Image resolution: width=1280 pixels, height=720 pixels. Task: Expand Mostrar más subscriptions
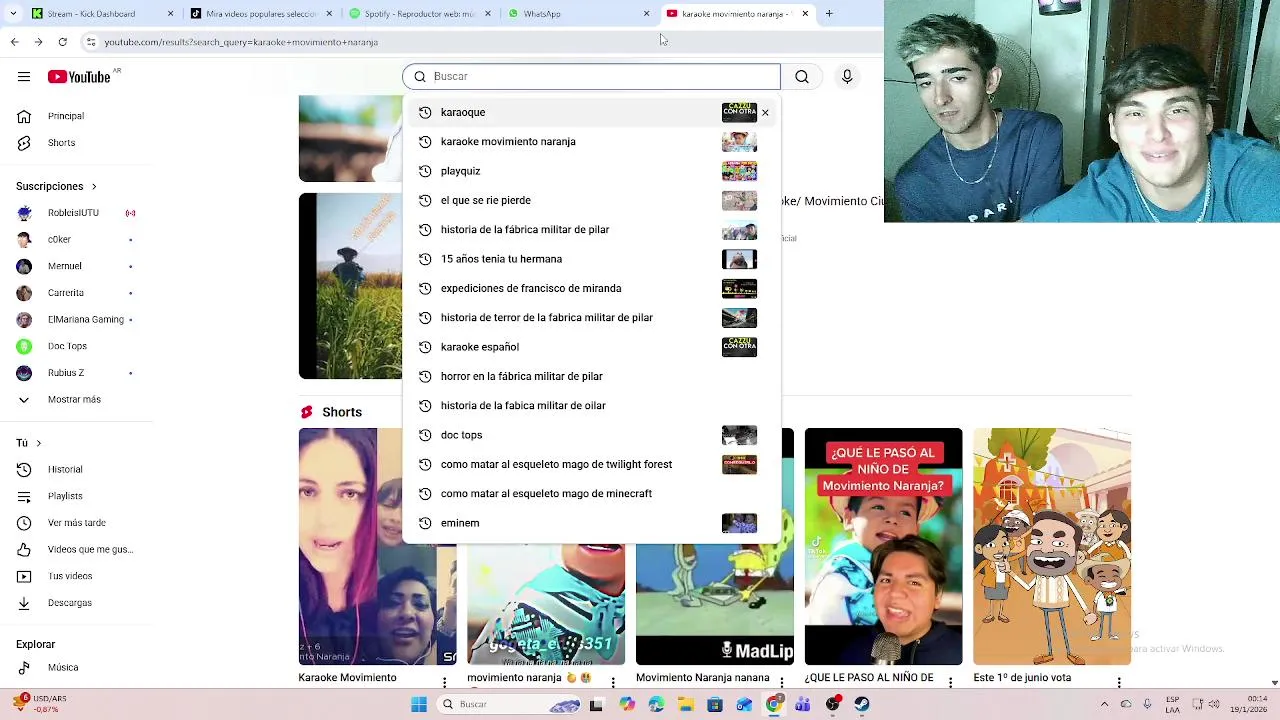click(74, 400)
